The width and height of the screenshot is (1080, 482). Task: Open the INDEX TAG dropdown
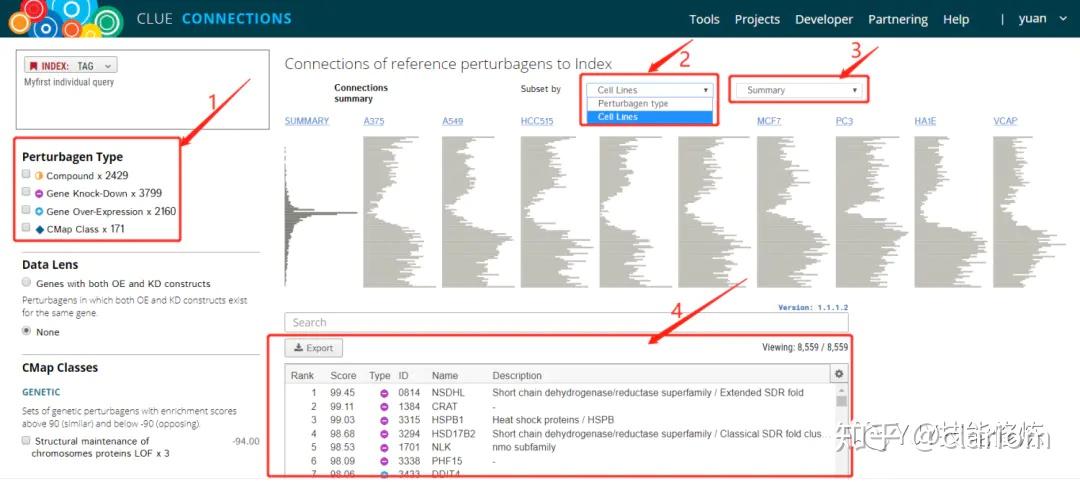70,65
